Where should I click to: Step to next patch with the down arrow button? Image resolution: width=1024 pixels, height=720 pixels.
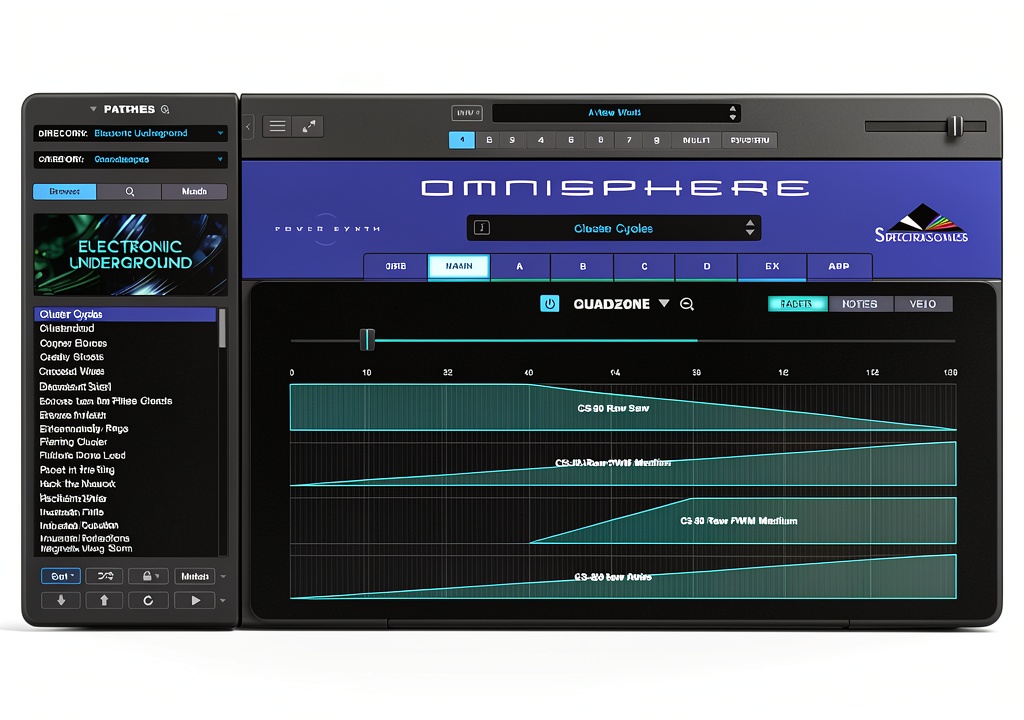(x=61, y=600)
